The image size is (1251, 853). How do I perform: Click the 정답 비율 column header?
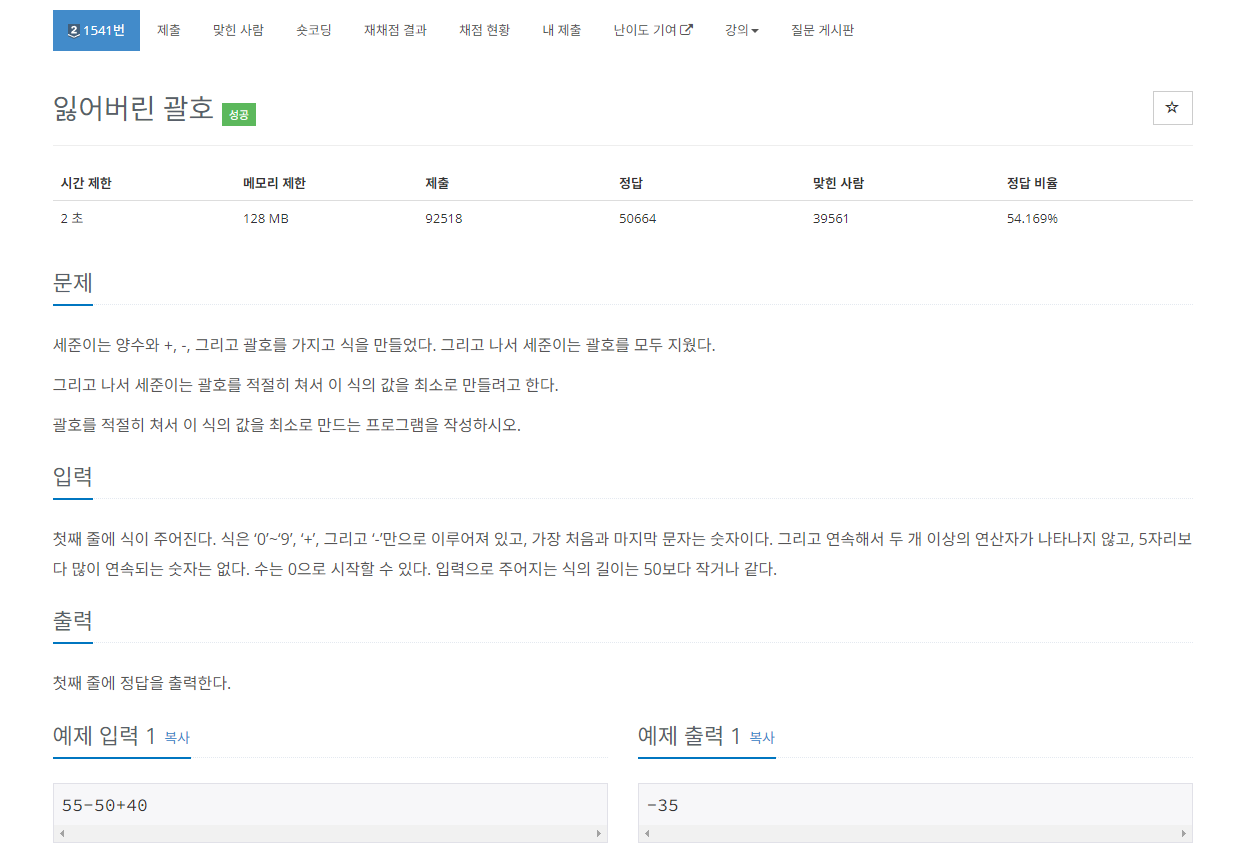click(1032, 183)
